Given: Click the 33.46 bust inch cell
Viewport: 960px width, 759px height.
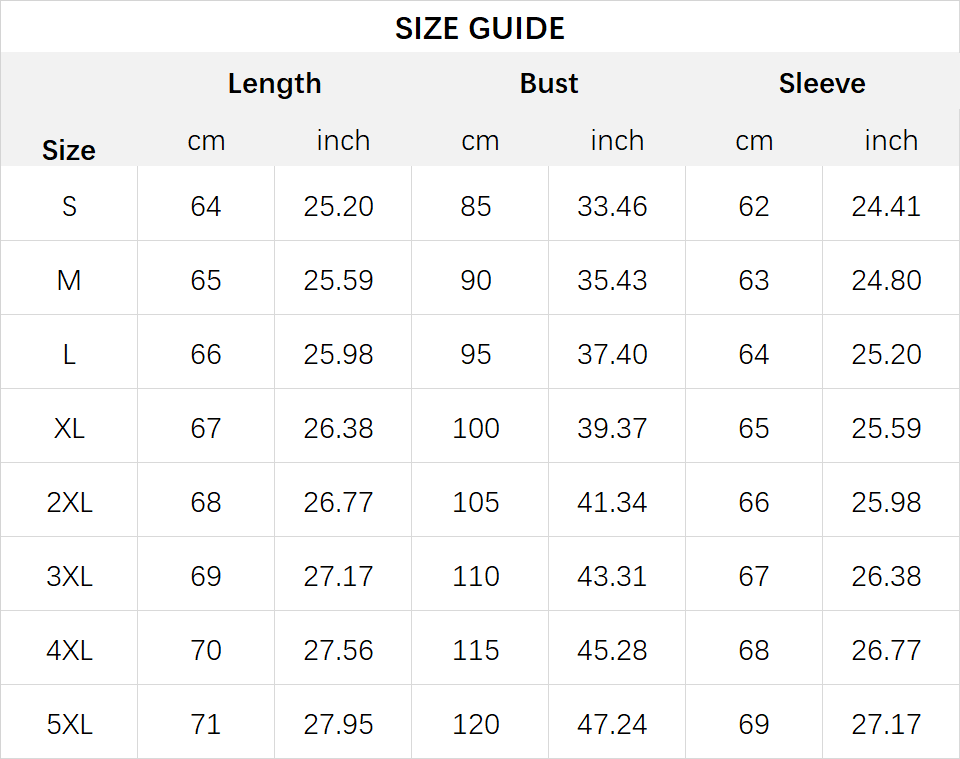Looking at the screenshot, I should pyautogui.click(x=612, y=206).
